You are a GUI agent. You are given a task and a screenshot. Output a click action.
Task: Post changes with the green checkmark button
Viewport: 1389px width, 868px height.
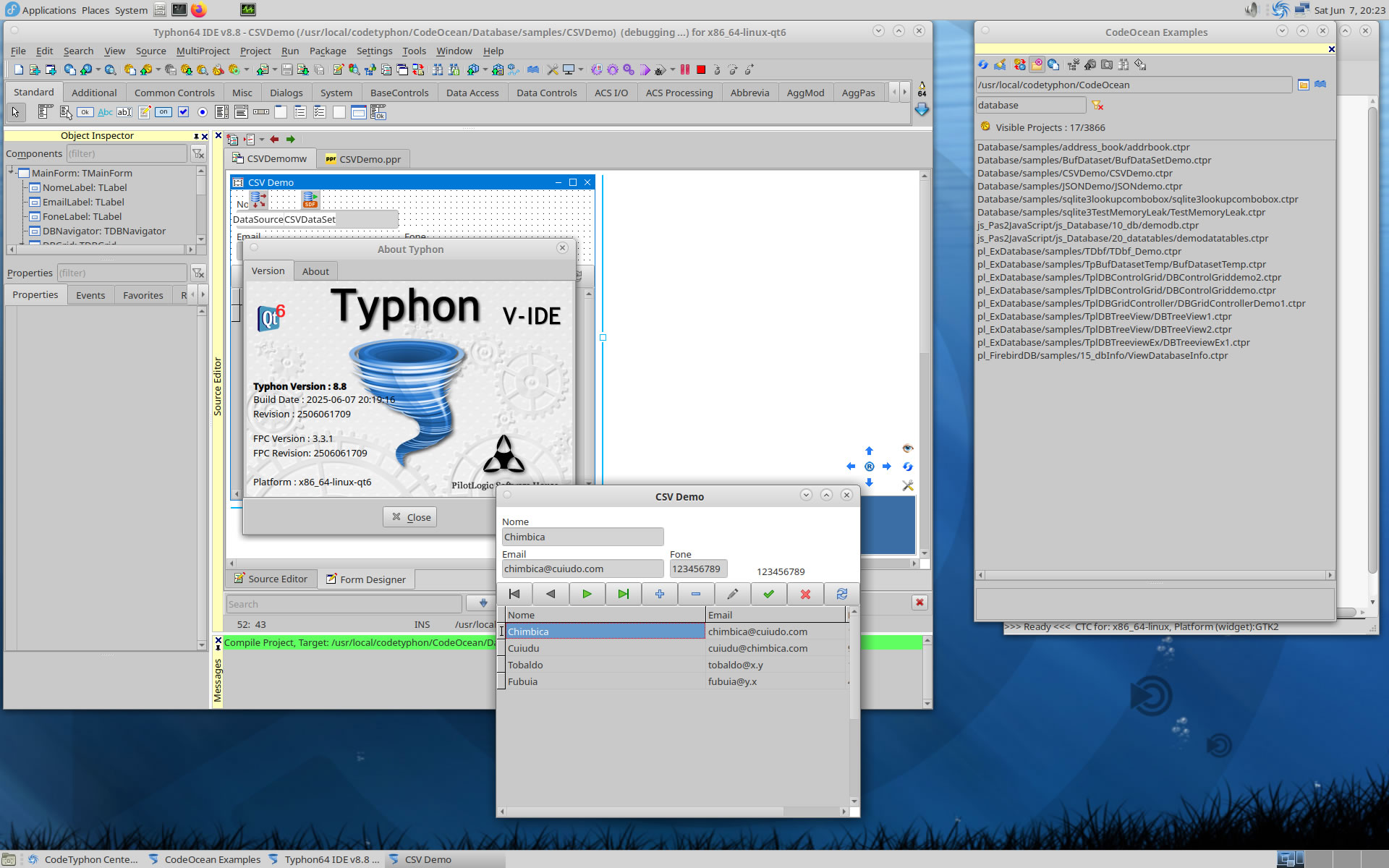point(769,594)
